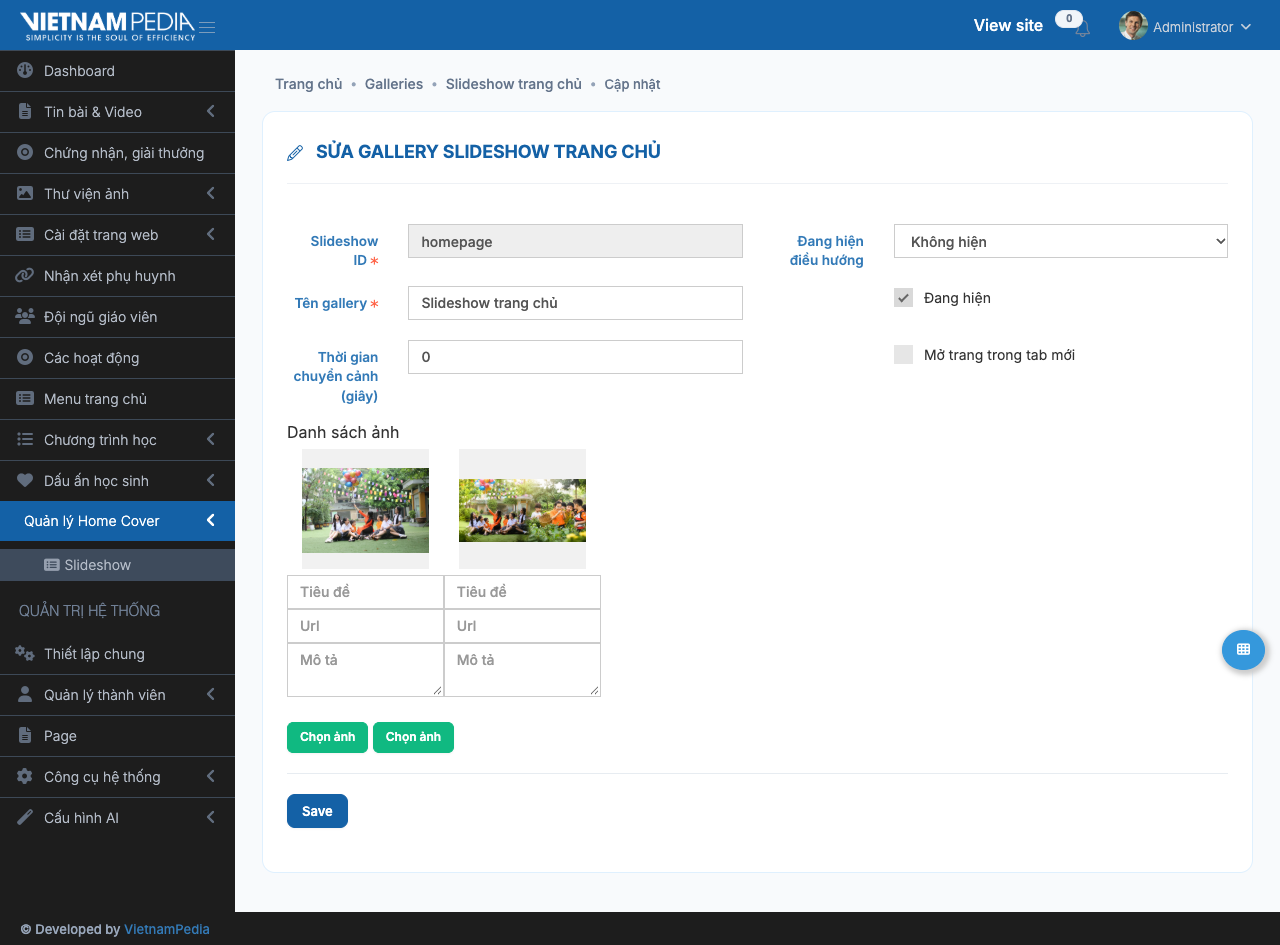
Task: Click the VietnamPedia footer link
Action: point(167,929)
